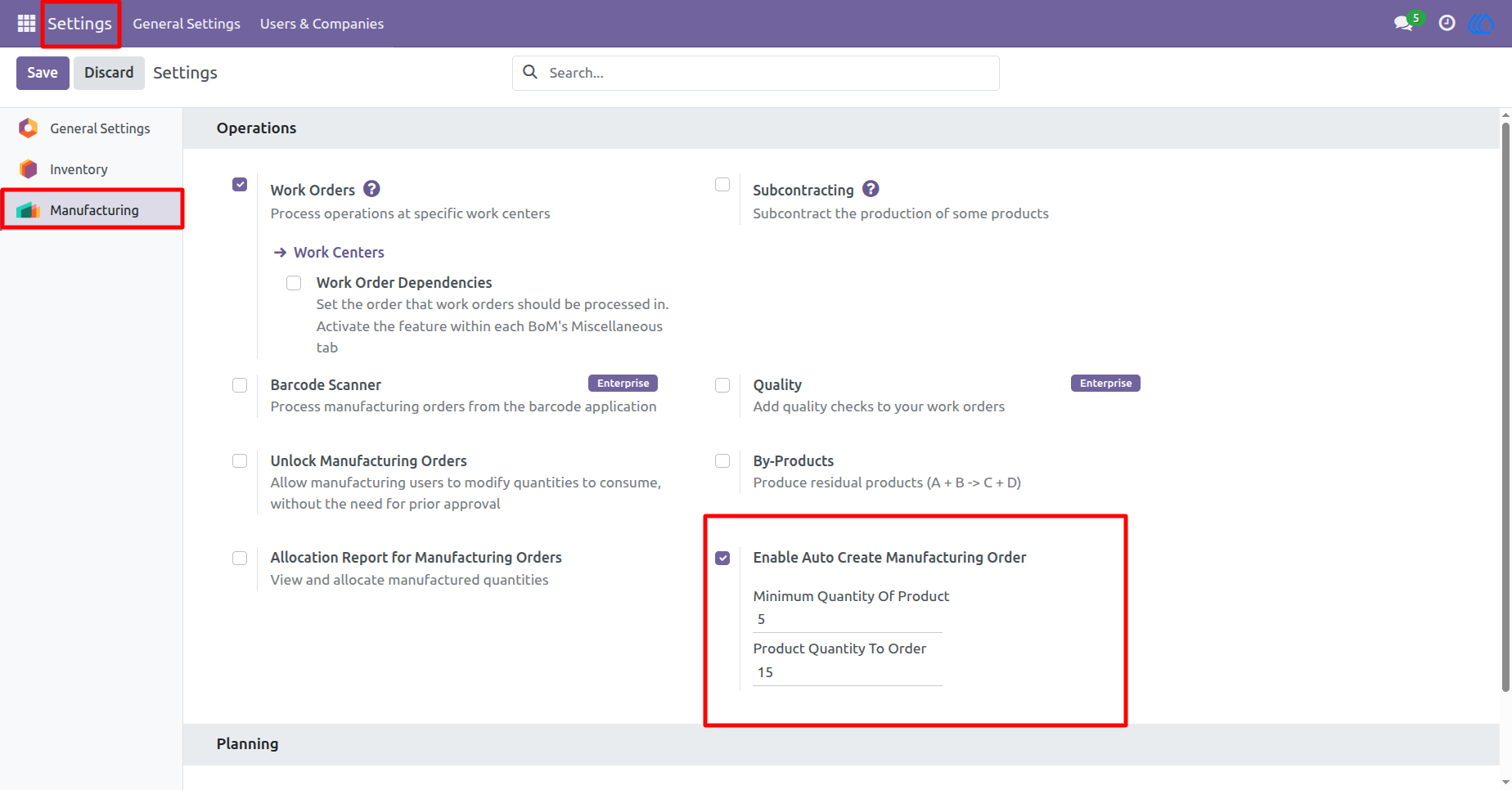1512x790 pixels.
Task: Click the Settings breadcrumb title
Action: (x=185, y=73)
